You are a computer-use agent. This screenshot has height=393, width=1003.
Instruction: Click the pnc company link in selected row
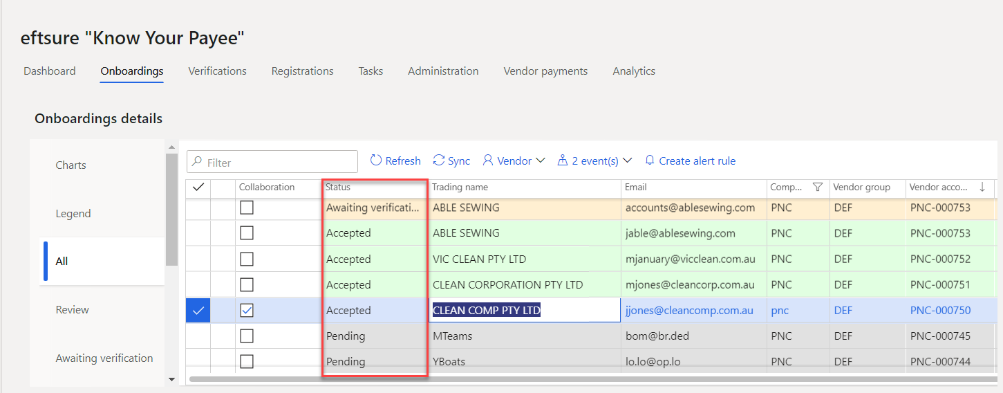click(780, 310)
